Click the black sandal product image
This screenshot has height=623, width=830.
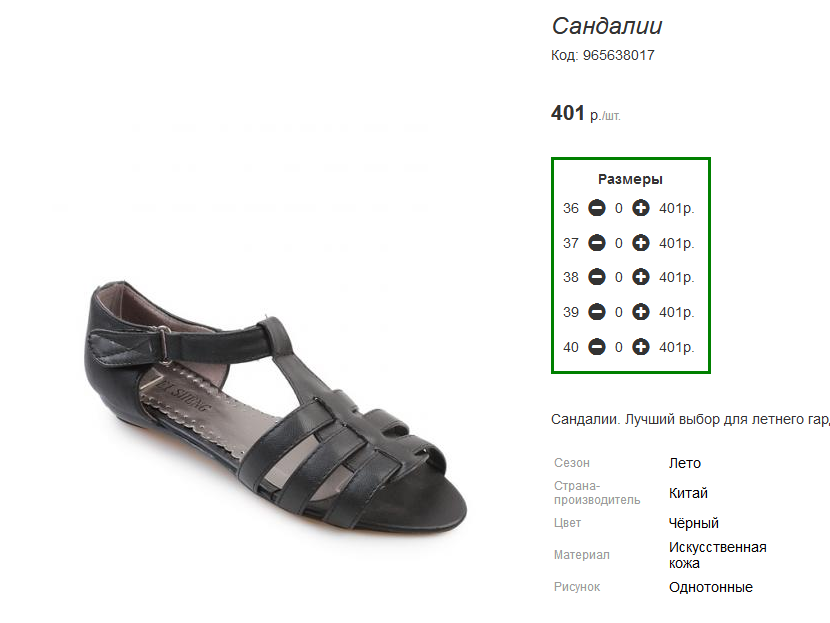tap(275, 405)
